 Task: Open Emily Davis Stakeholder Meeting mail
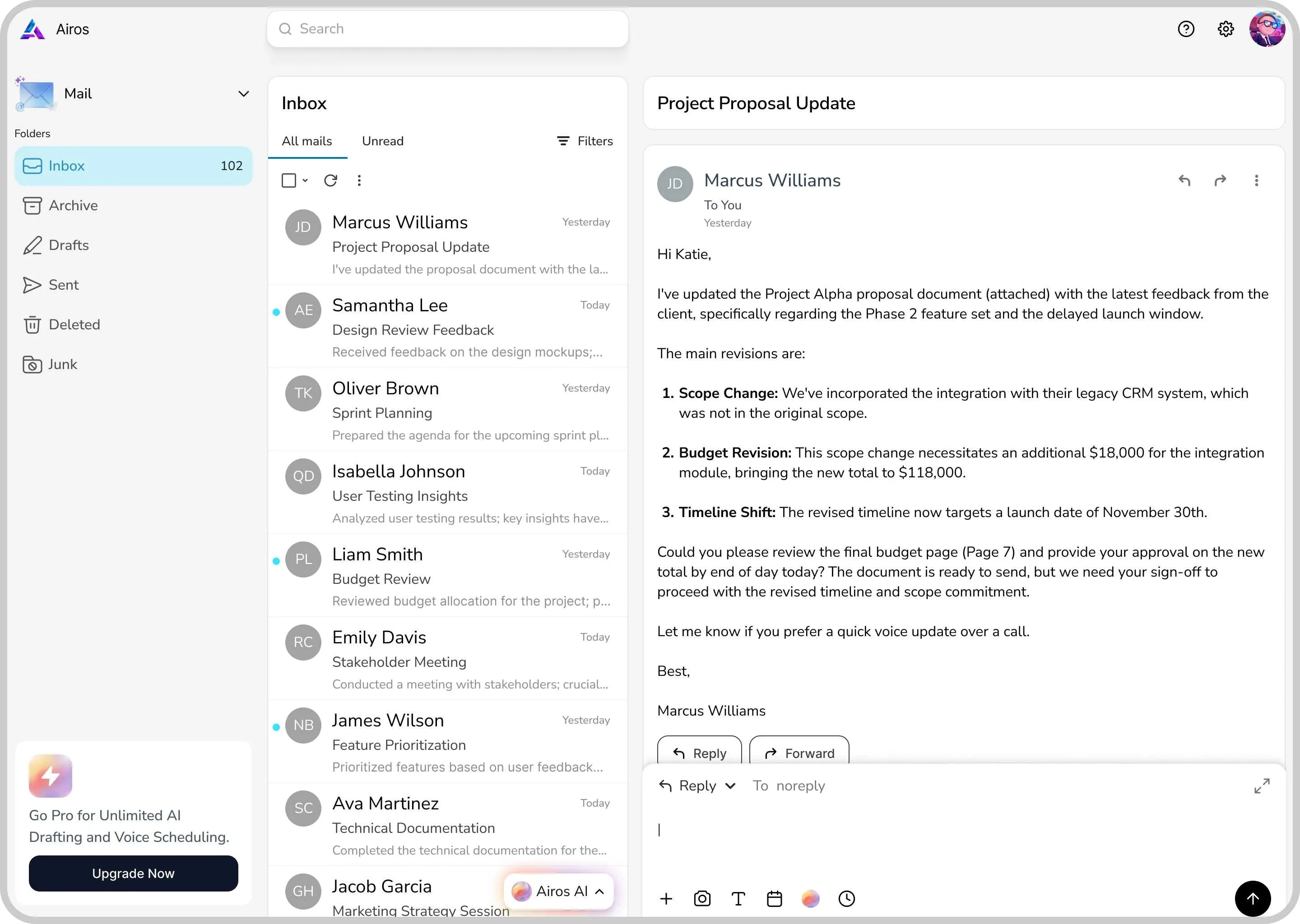447,659
